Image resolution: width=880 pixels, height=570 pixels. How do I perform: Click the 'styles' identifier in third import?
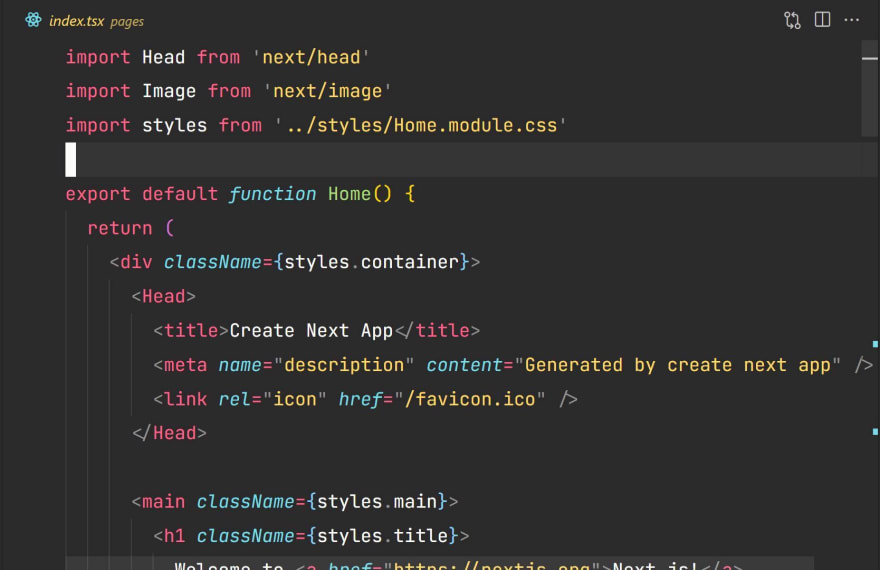coord(175,126)
